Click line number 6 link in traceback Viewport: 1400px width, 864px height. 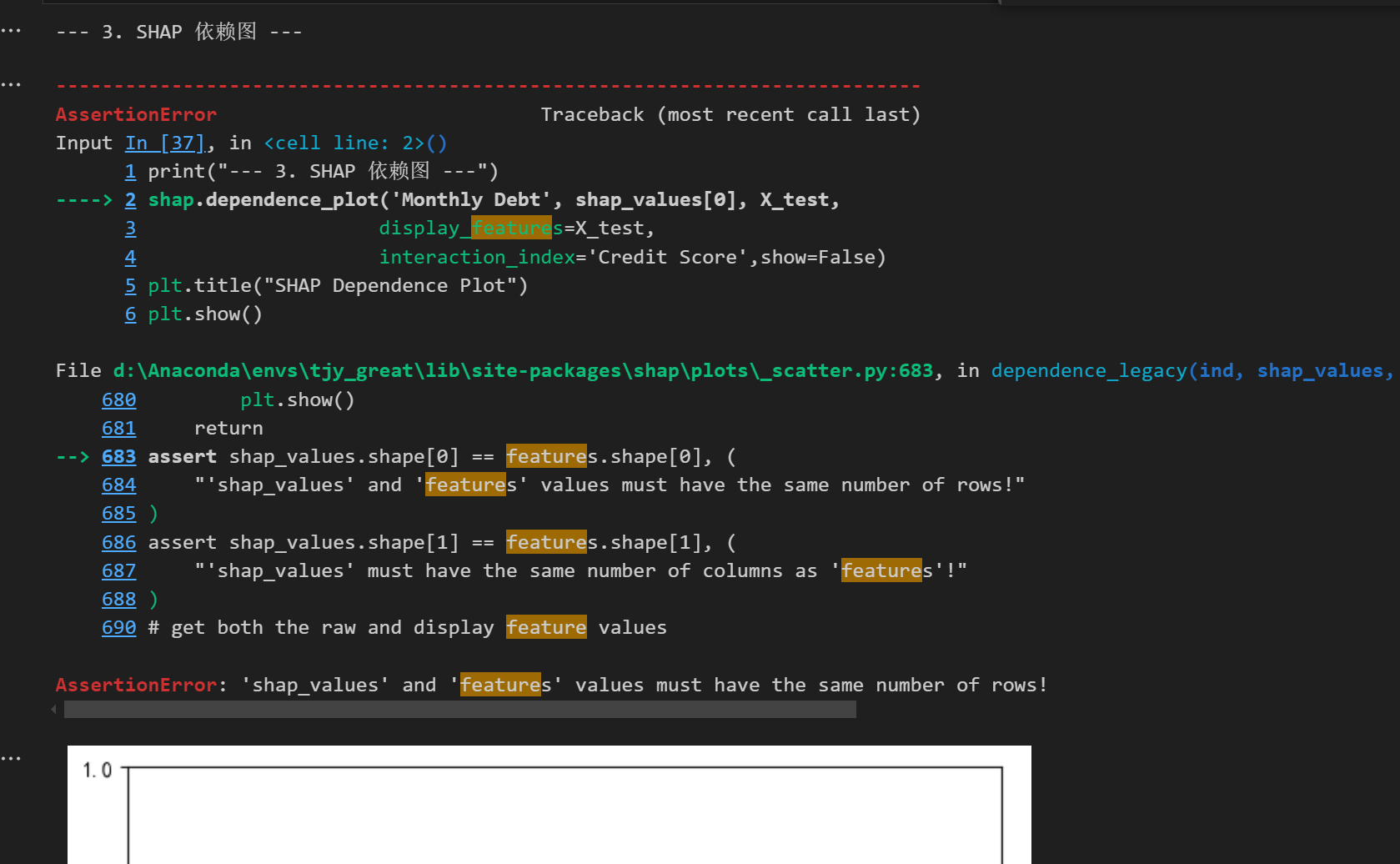131,314
